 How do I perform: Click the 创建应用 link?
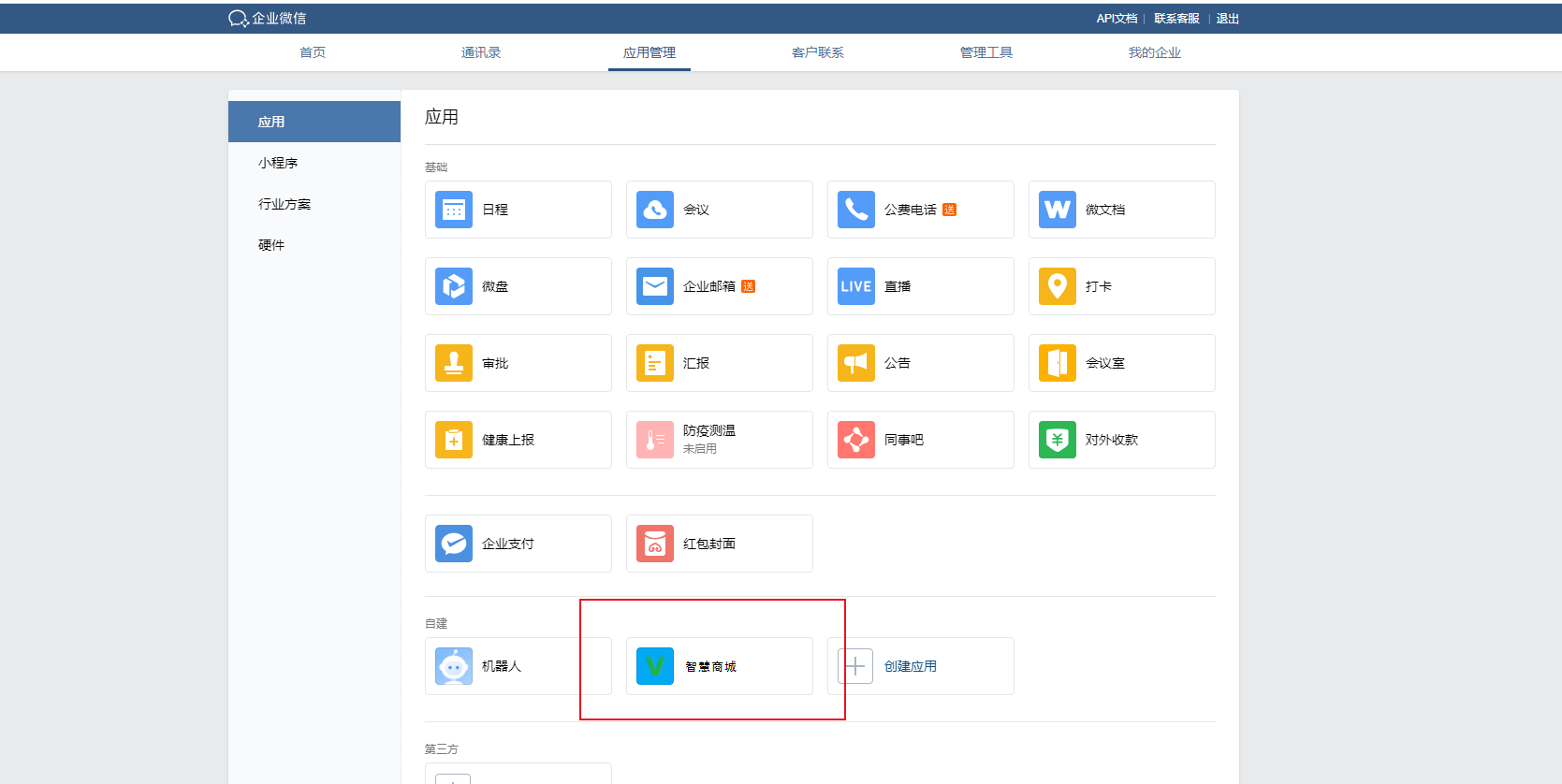point(911,666)
